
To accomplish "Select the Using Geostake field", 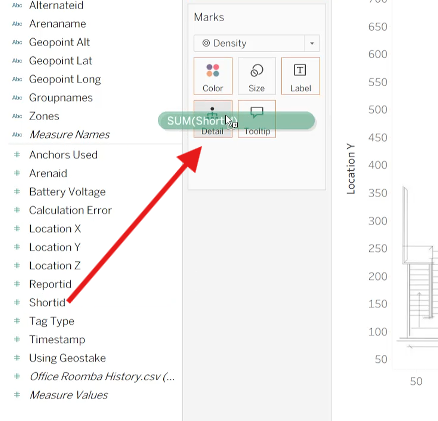I will [x=67, y=358].
